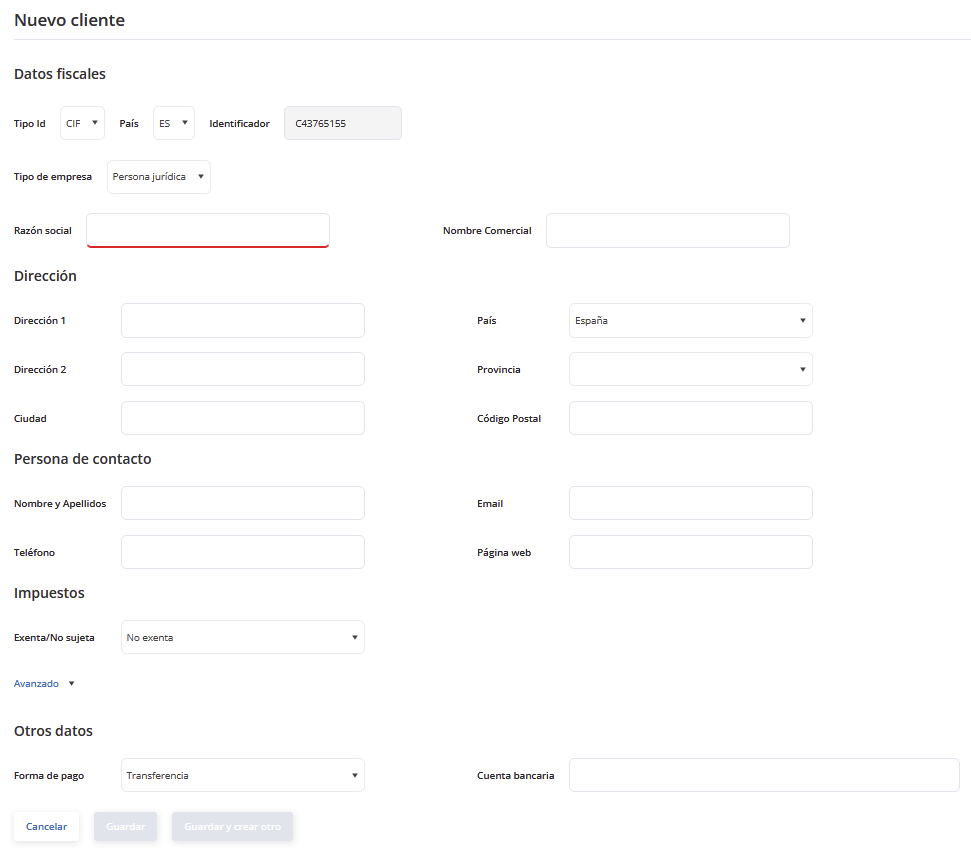971x850 pixels.
Task: Click the Identificador field with C43765155
Action: point(342,123)
